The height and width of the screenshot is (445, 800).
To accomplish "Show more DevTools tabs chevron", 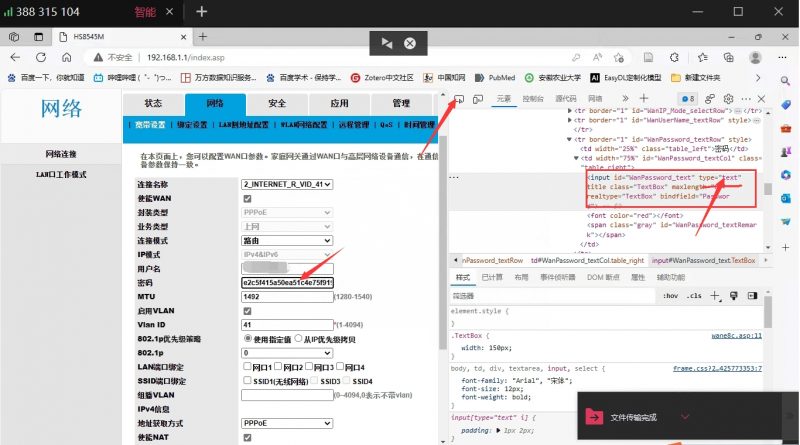I will tap(625, 98).
